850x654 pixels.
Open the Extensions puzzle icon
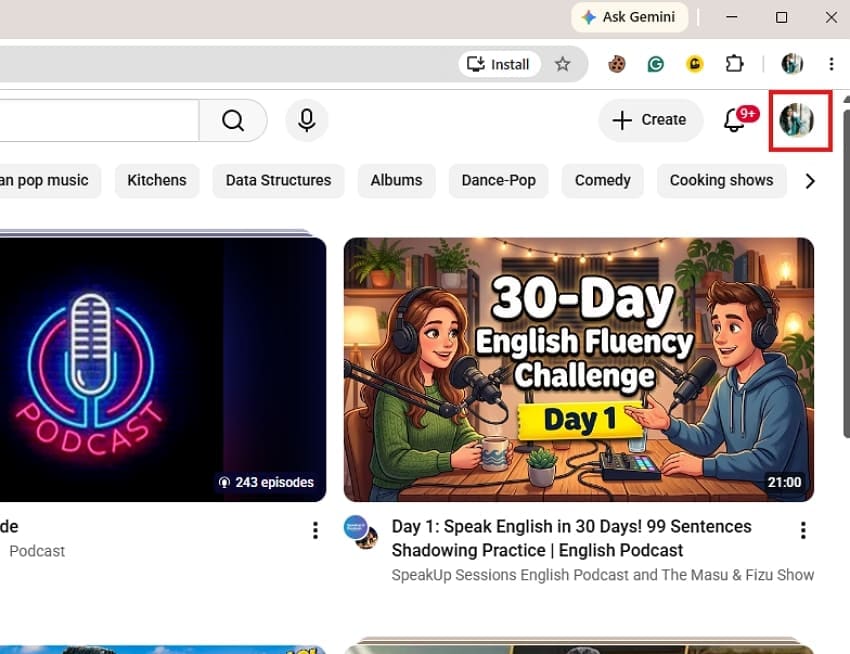tap(734, 64)
